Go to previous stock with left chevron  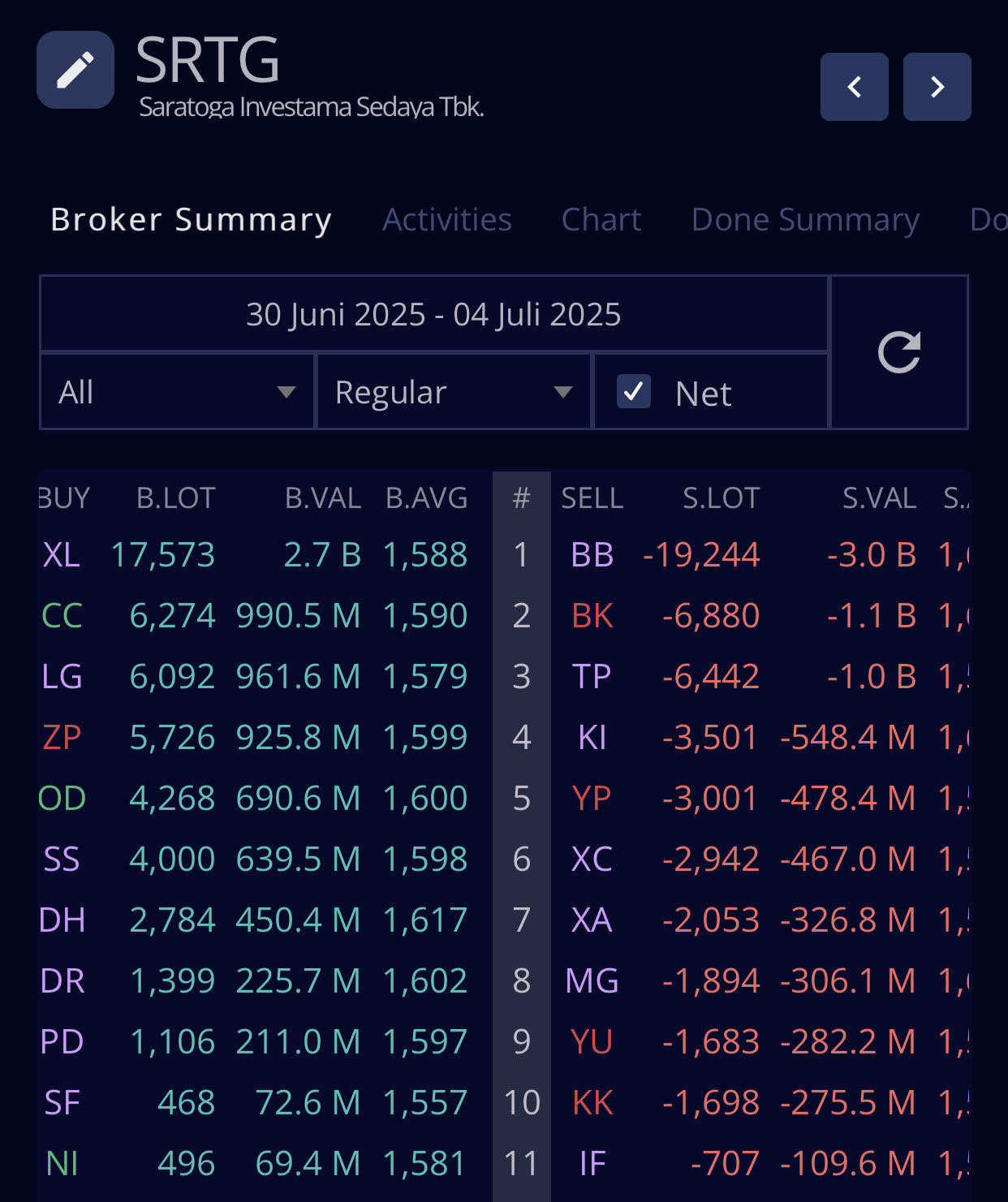pos(854,87)
